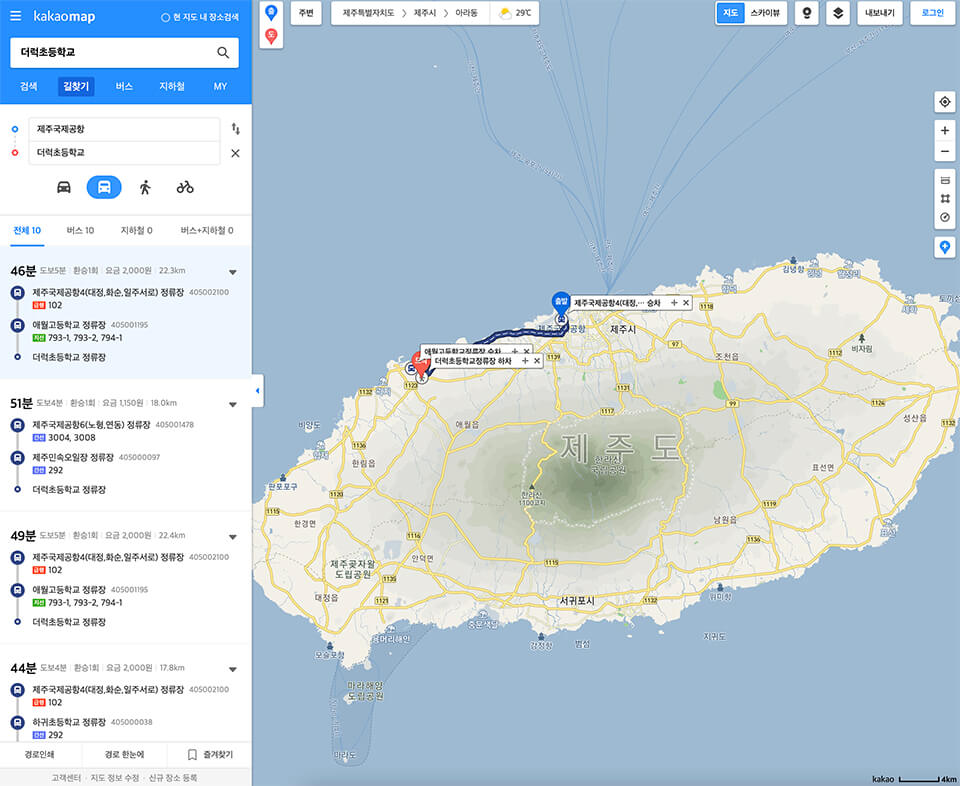Click the 경로인쇄 button
This screenshot has width=960, height=786.
coord(40,755)
